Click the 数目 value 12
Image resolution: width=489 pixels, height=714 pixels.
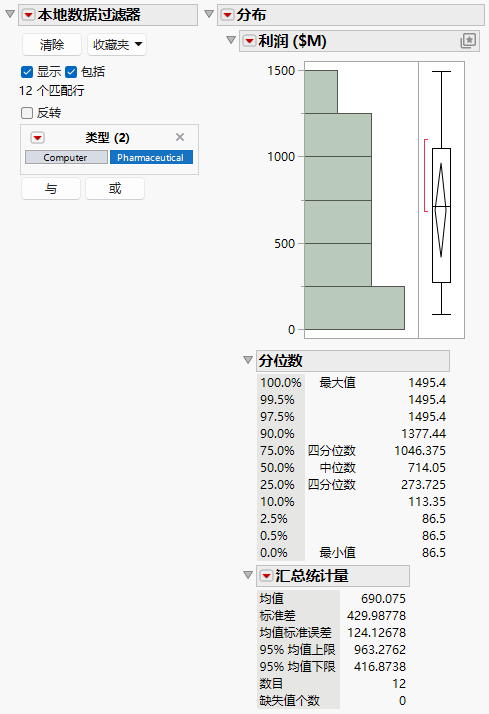(399, 684)
